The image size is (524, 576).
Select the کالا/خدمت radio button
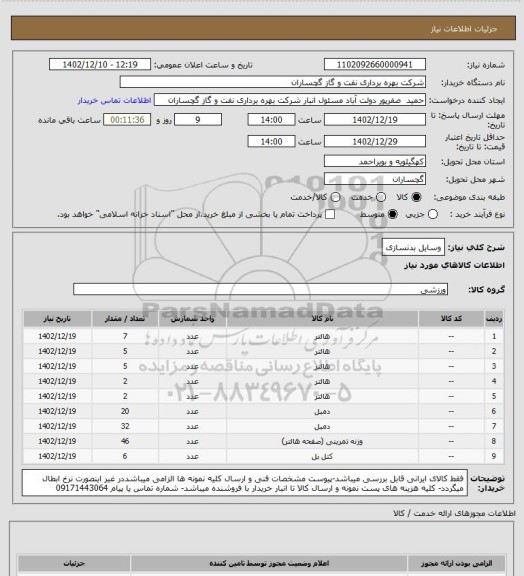tap(335, 197)
